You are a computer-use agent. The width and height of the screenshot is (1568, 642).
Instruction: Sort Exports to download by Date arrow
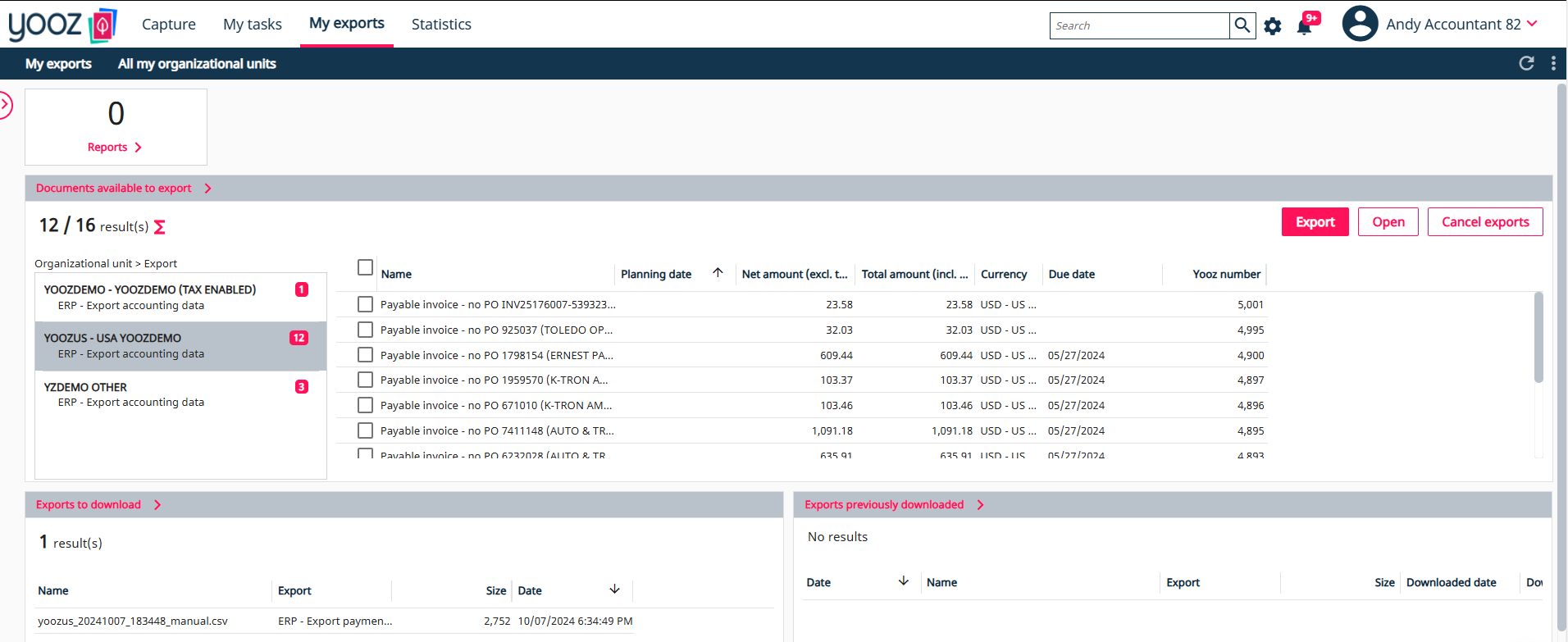click(x=615, y=590)
